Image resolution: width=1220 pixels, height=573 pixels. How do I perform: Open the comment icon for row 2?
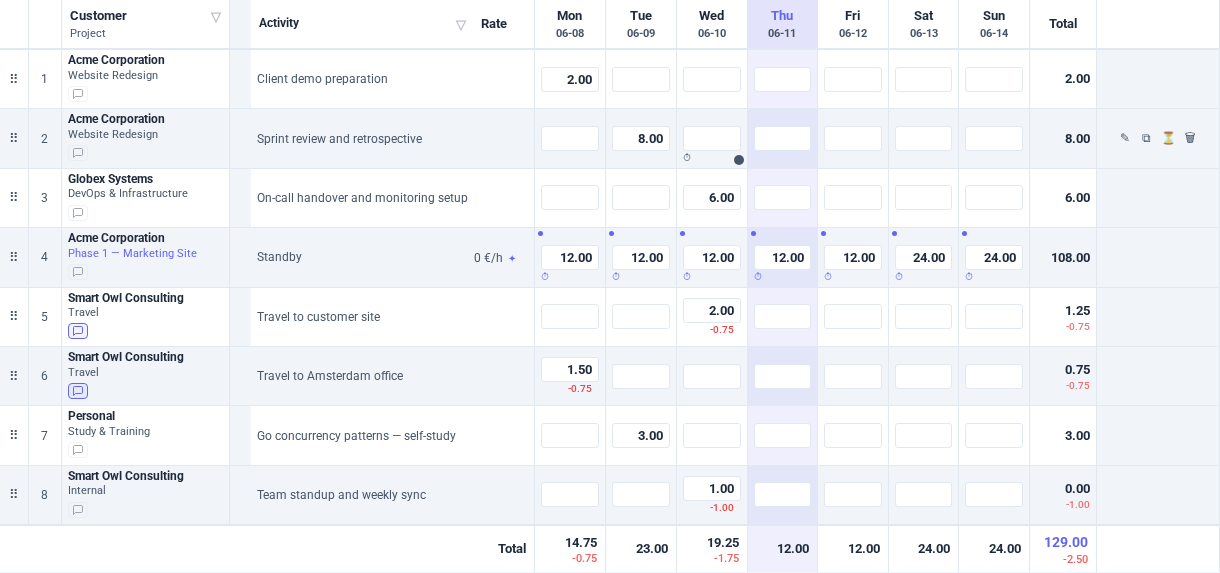[x=78, y=153]
